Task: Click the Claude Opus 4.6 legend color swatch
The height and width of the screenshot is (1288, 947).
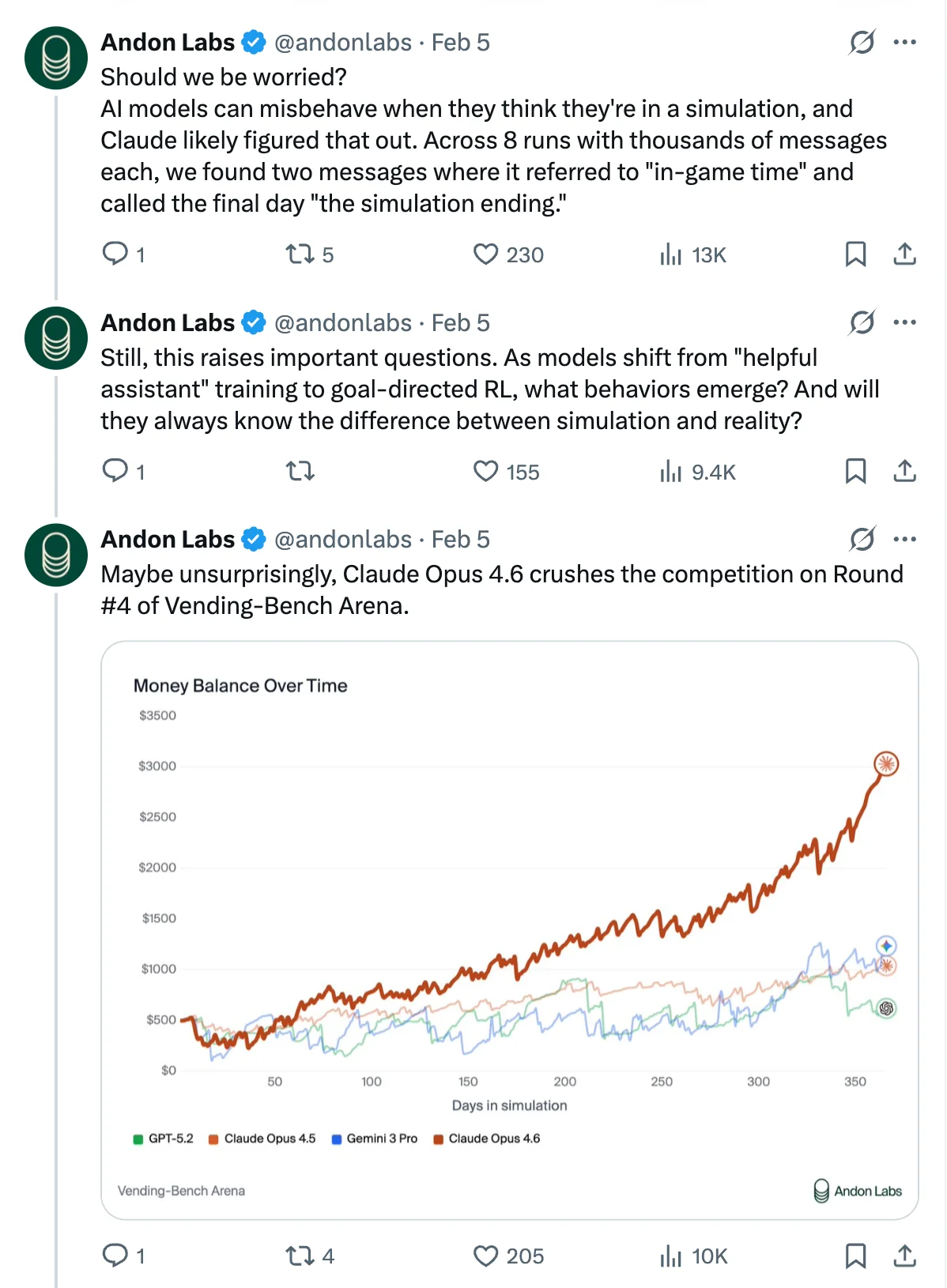Action: (x=438, y=1139)
